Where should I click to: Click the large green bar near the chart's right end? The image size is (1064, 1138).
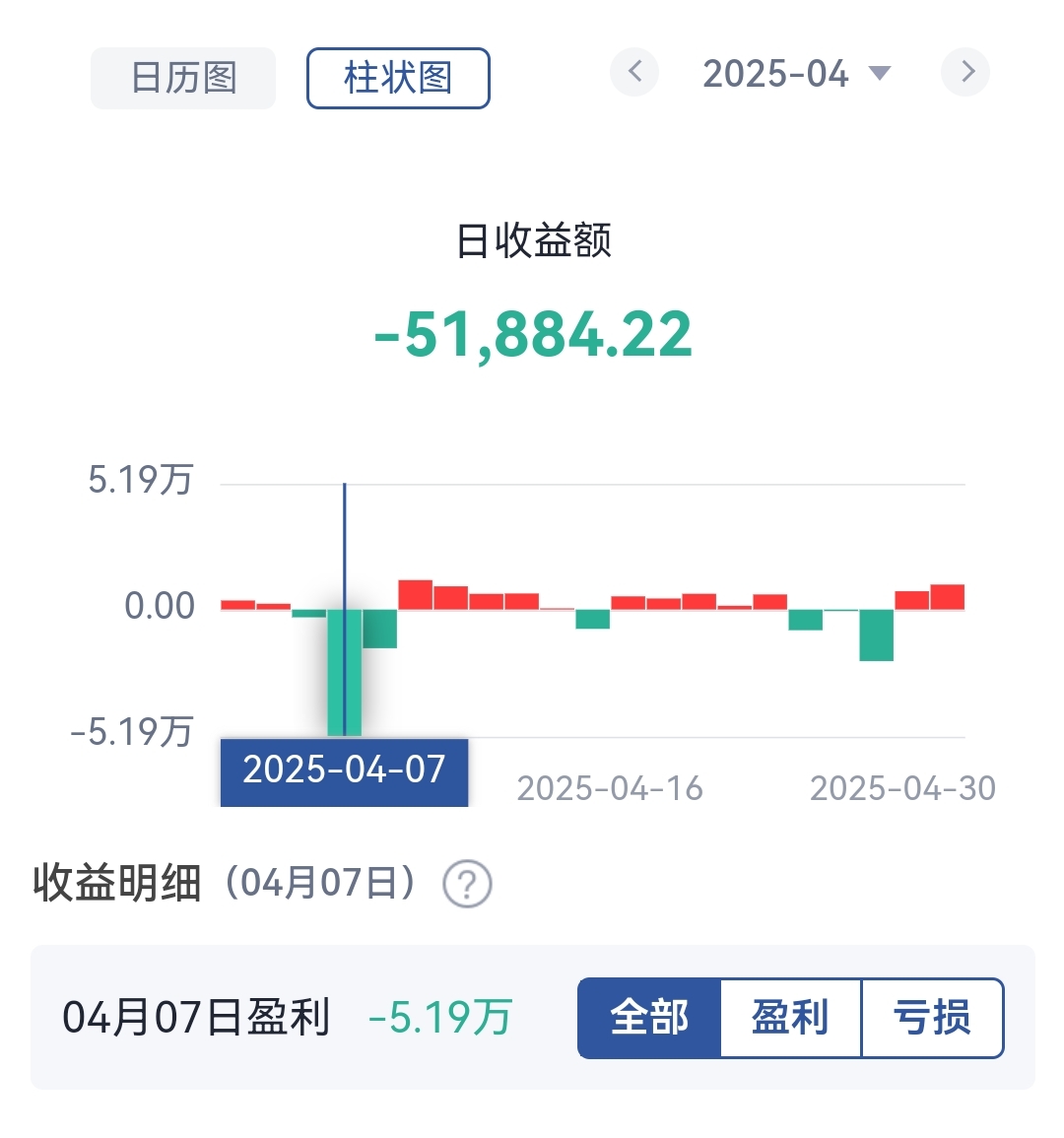point(876,635)
